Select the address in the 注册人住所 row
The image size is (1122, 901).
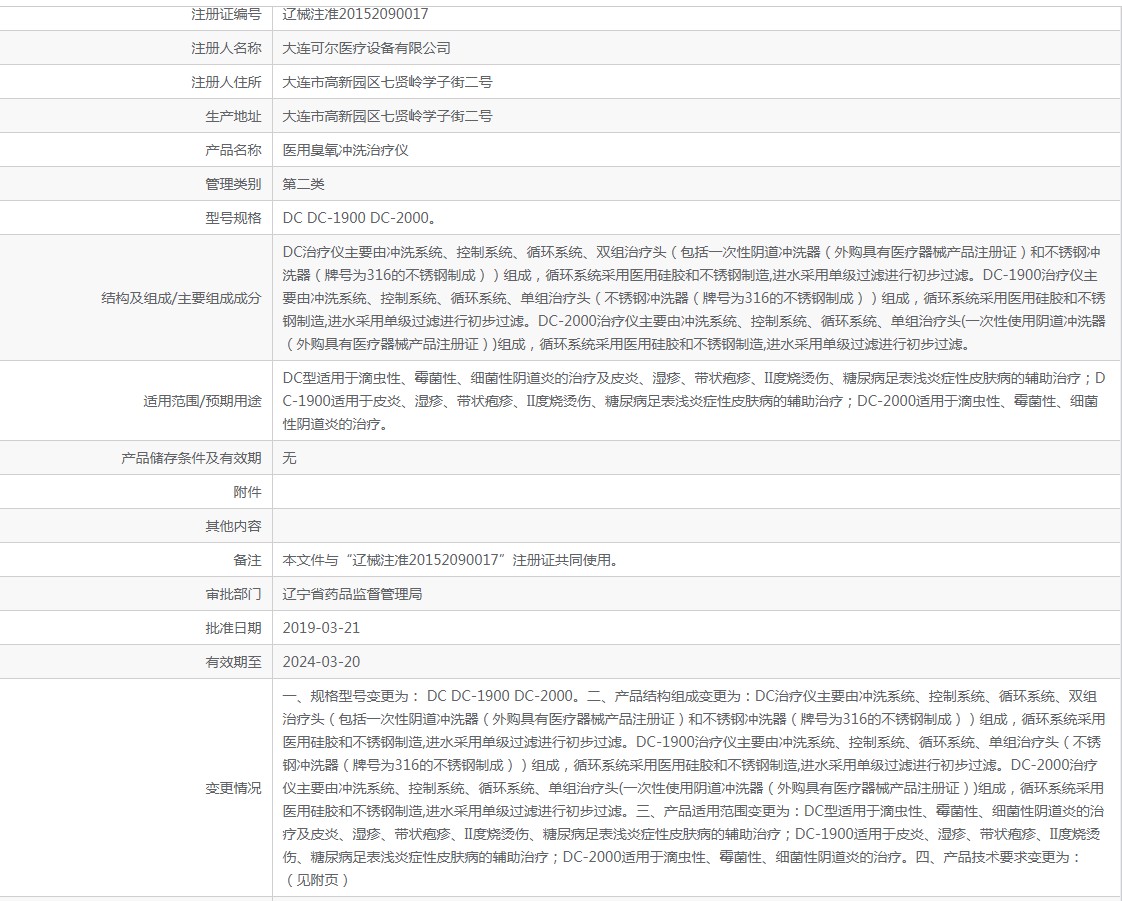387,82
